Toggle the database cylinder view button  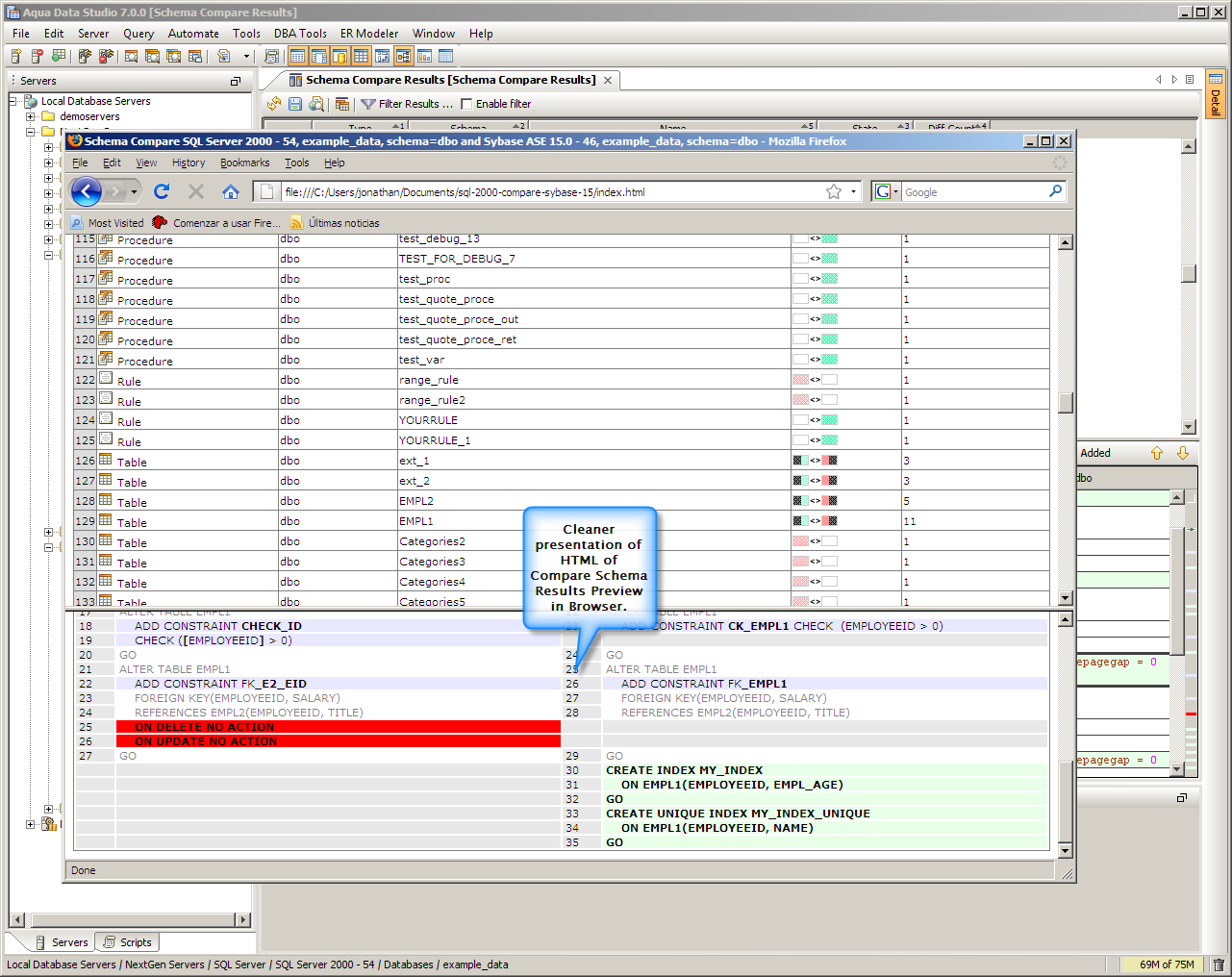pyautogui.click(x=339, y=57)
